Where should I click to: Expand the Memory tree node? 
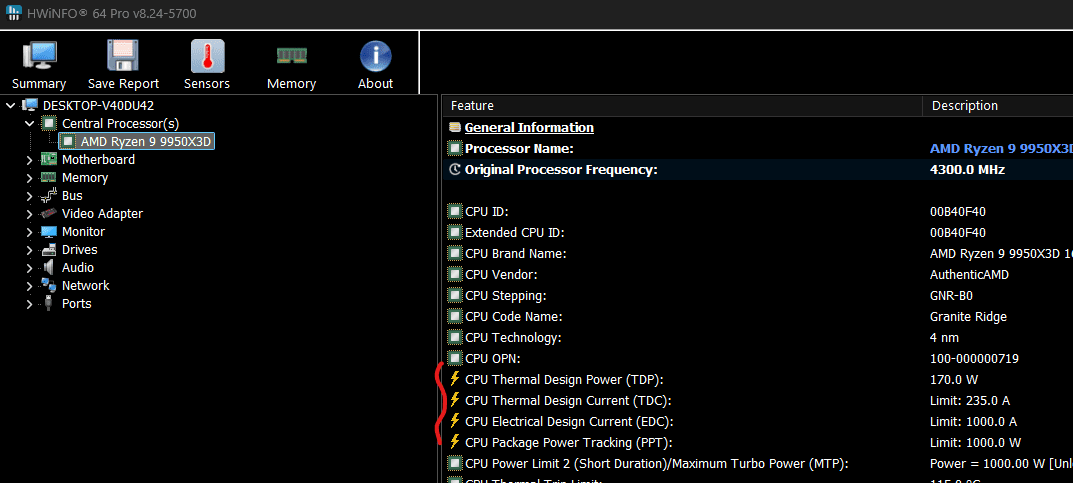pos(29,178)
